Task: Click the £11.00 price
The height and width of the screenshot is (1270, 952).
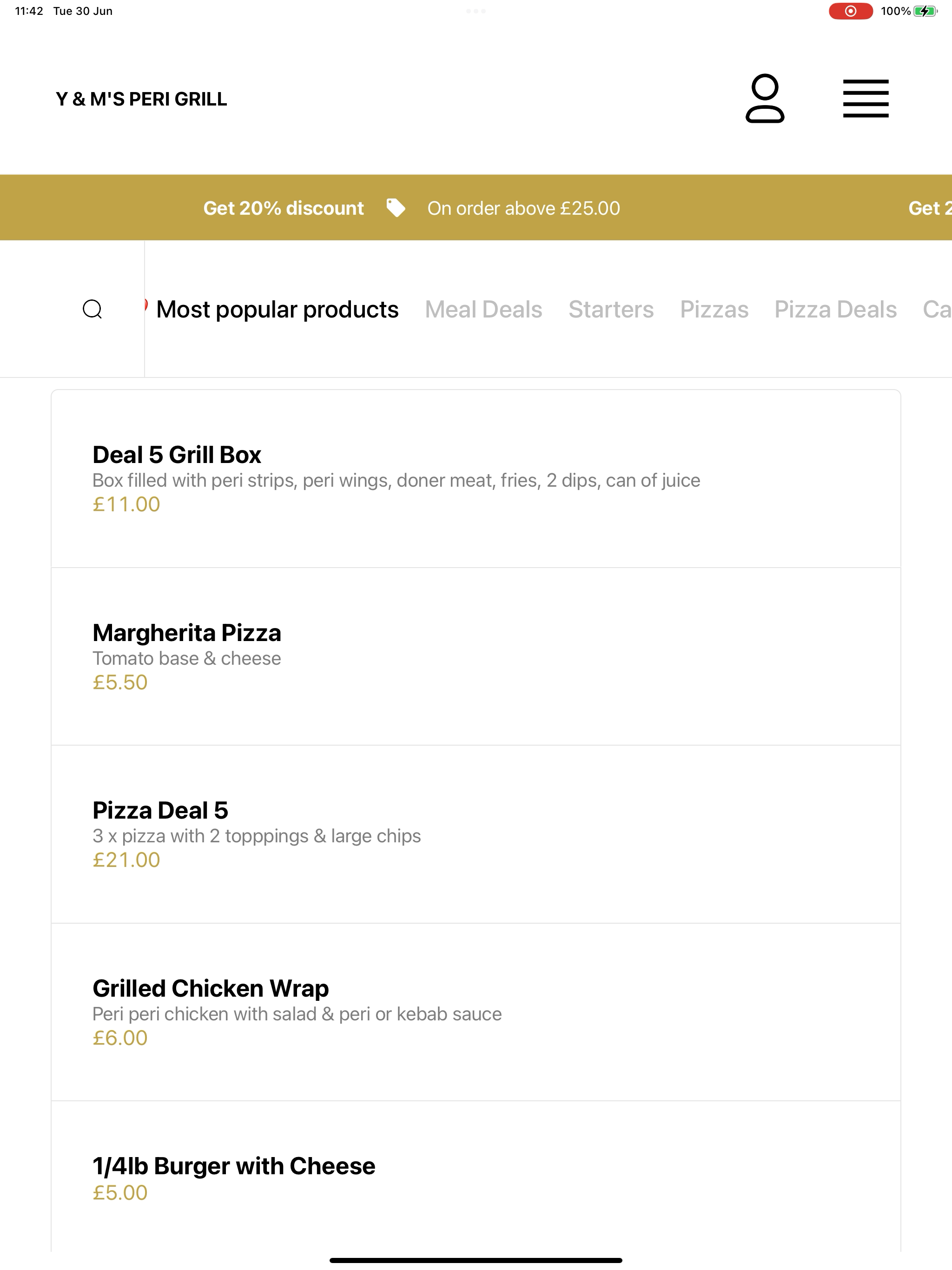Action: (126, 504)
